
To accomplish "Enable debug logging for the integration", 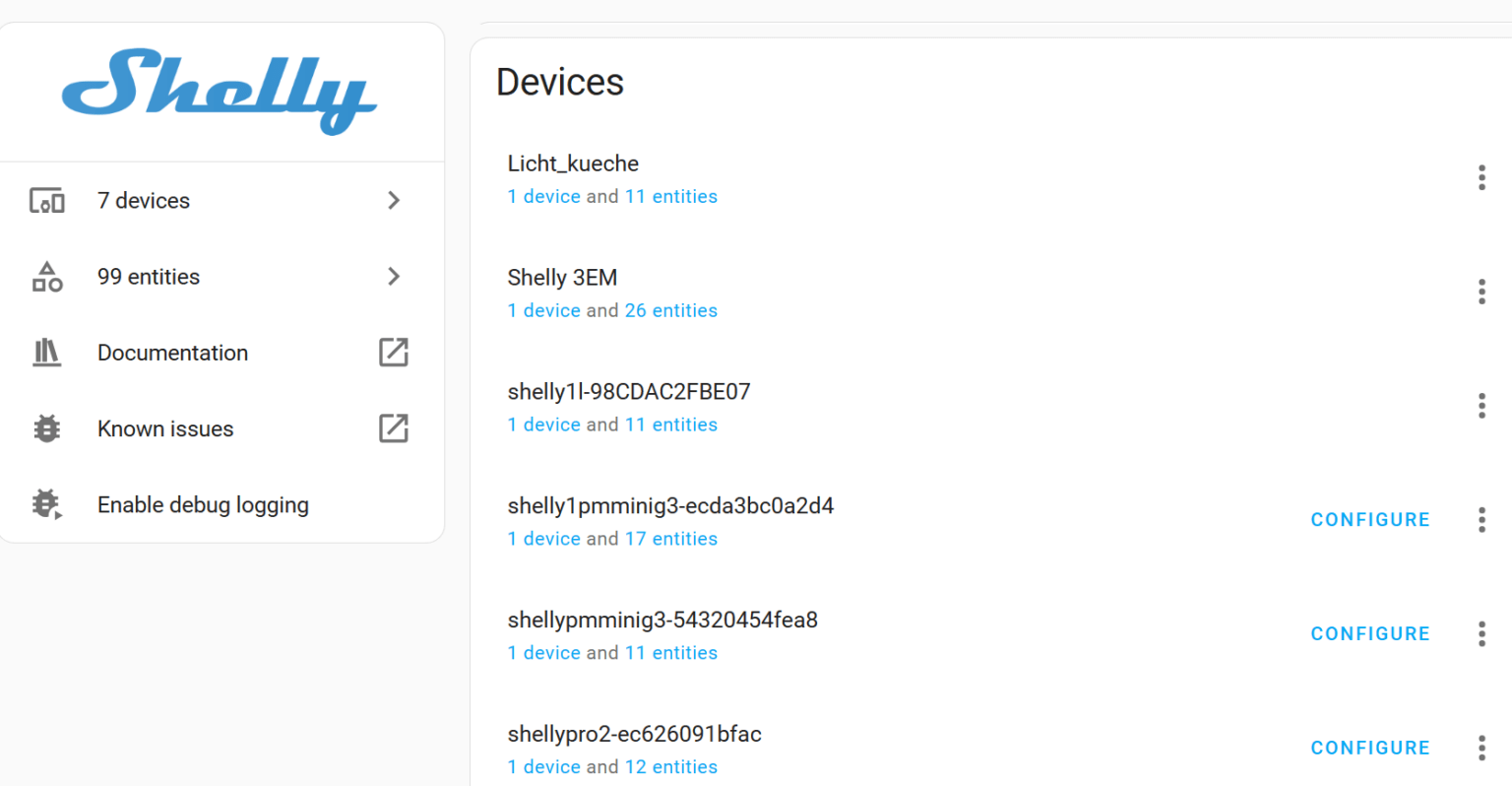I will click(203, 504).
